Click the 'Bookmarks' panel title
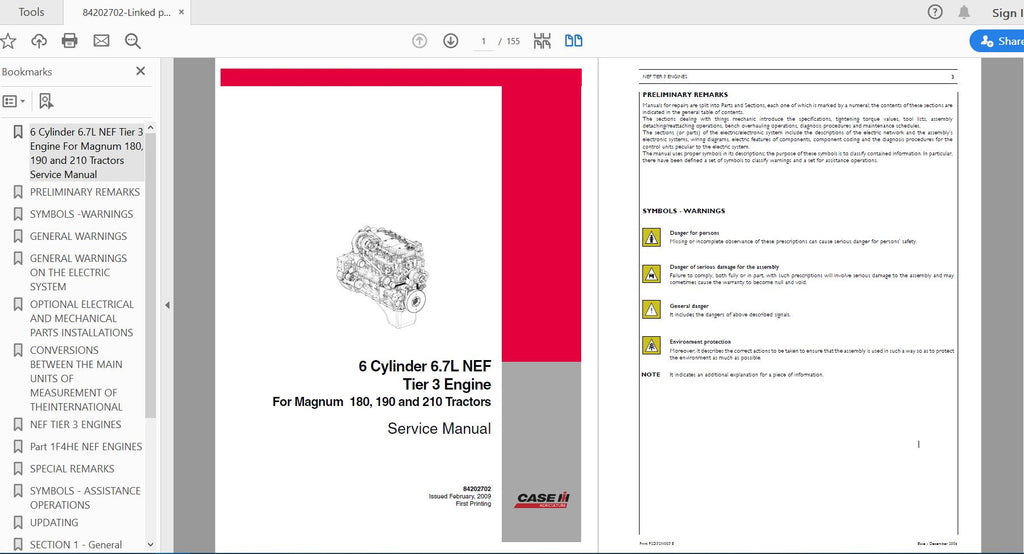Viewport: 1024px width, 554px height. point(27,72)
